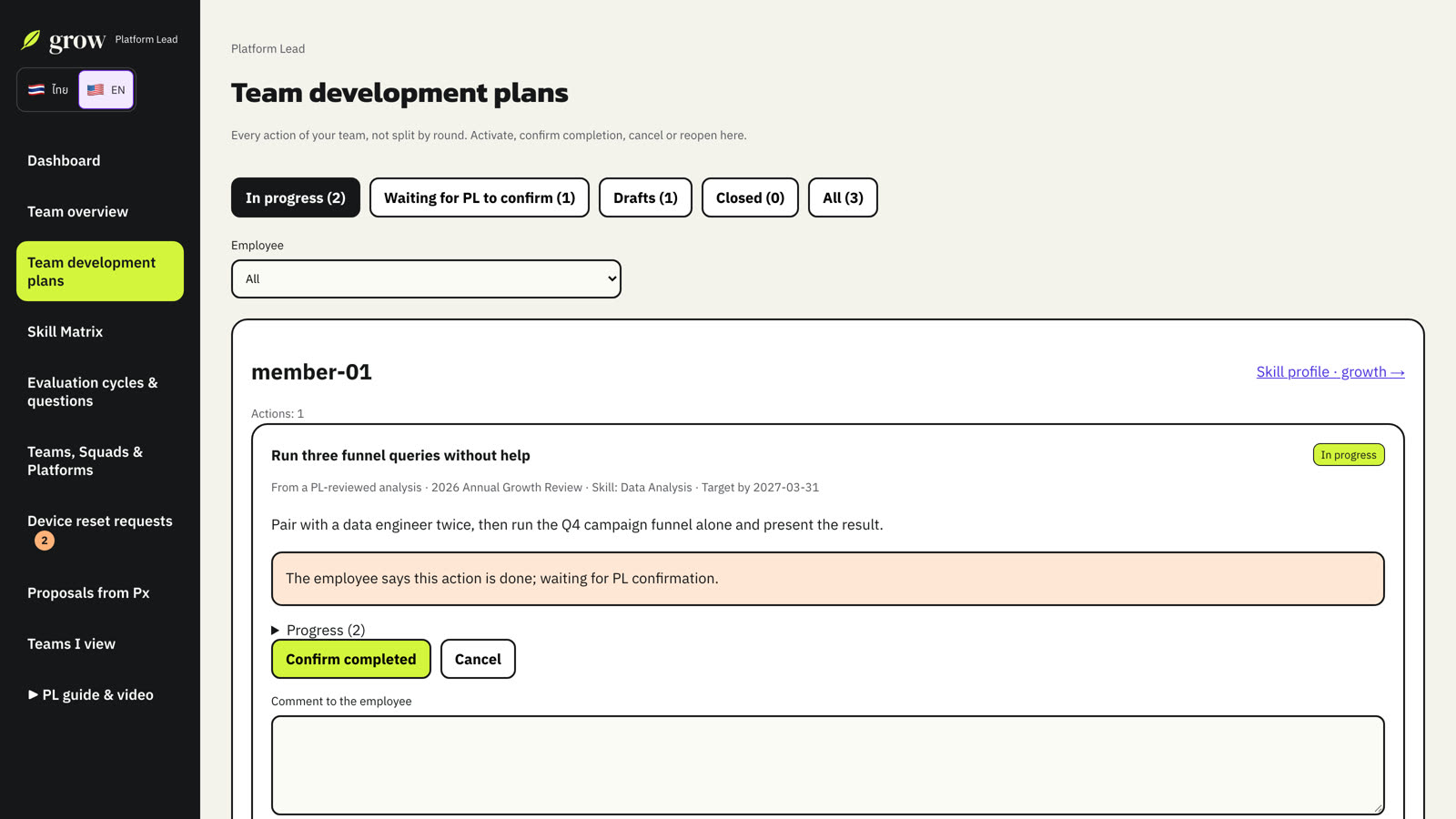Screen dimensions: 1456x819
Task: Go to Team overview
Action: (x=100, y=211)
